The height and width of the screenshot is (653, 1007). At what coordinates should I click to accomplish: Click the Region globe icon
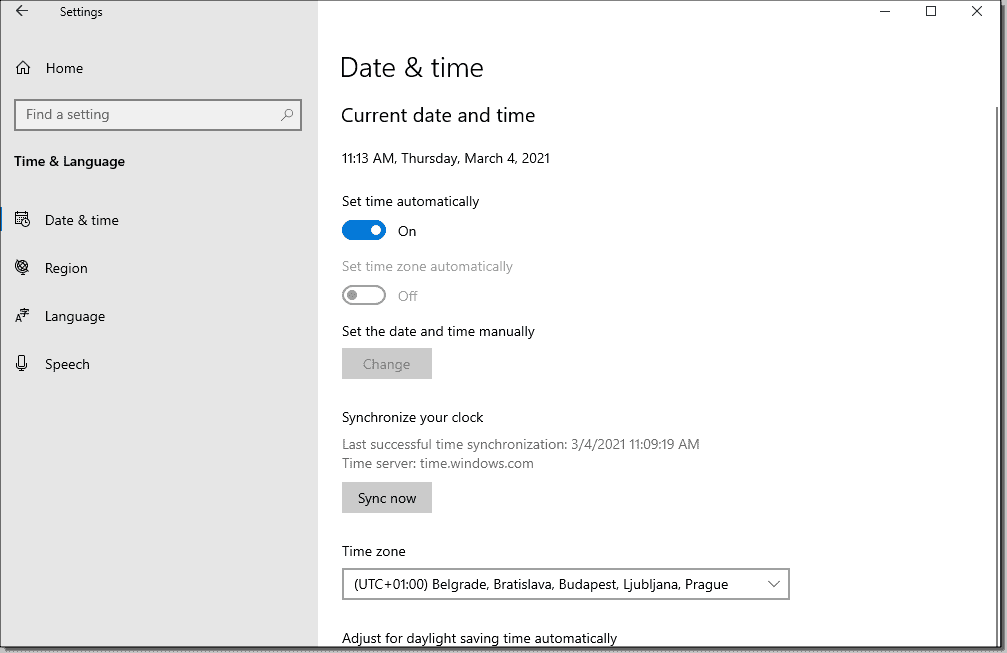pyautogui.click(x=22, y=268)
